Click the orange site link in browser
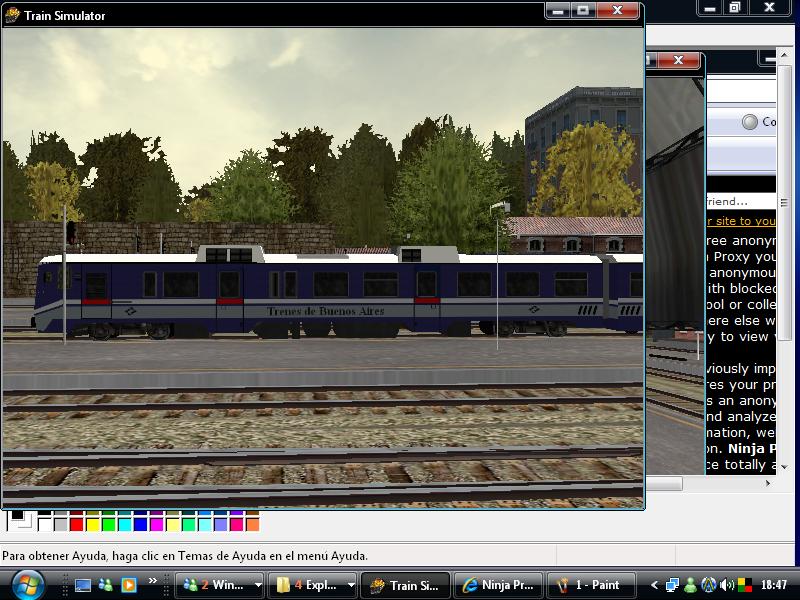Viewport: 800px width, 600px height. click(x=740, y=221)
